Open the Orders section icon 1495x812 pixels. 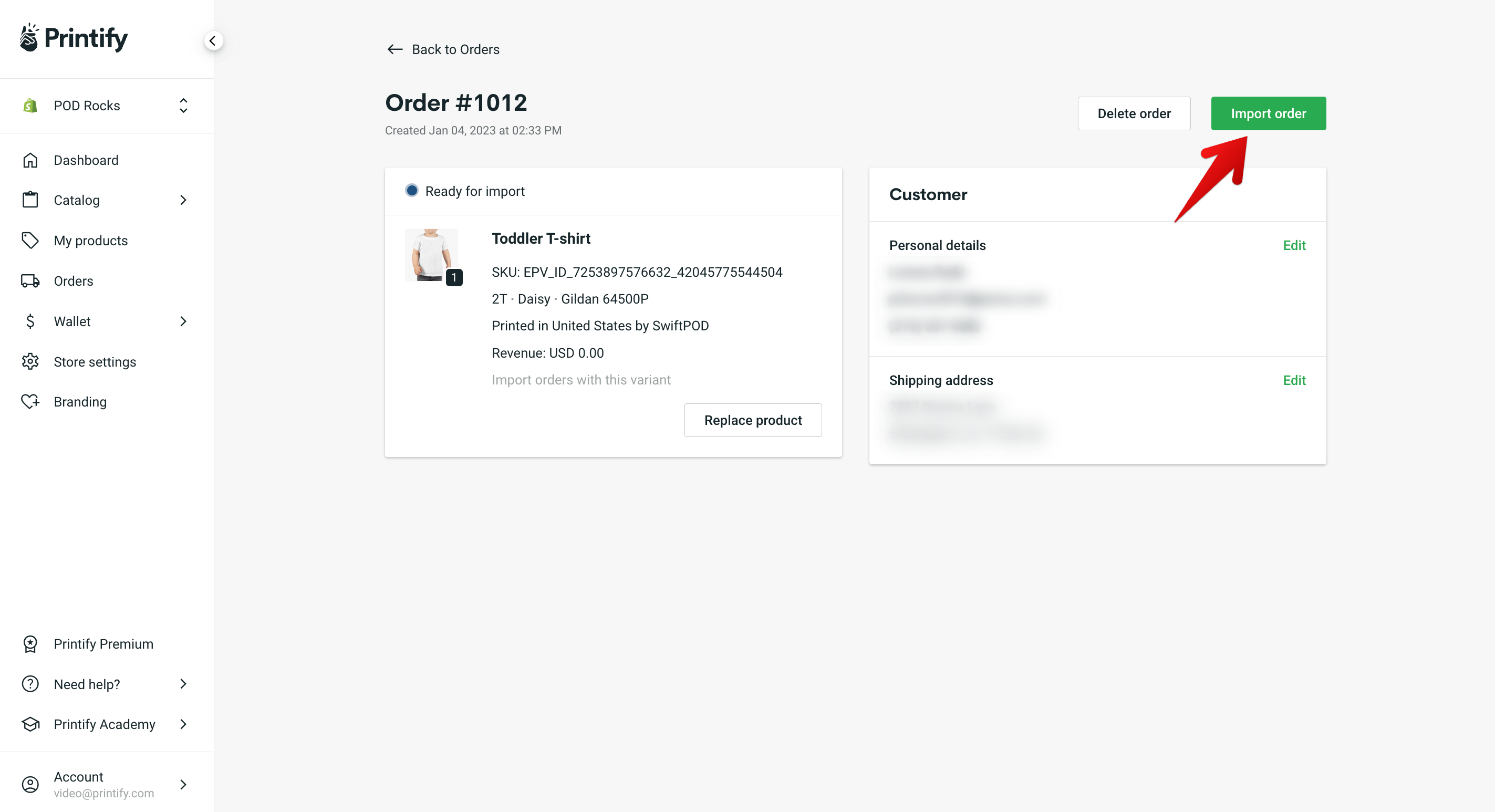[31, 281]
